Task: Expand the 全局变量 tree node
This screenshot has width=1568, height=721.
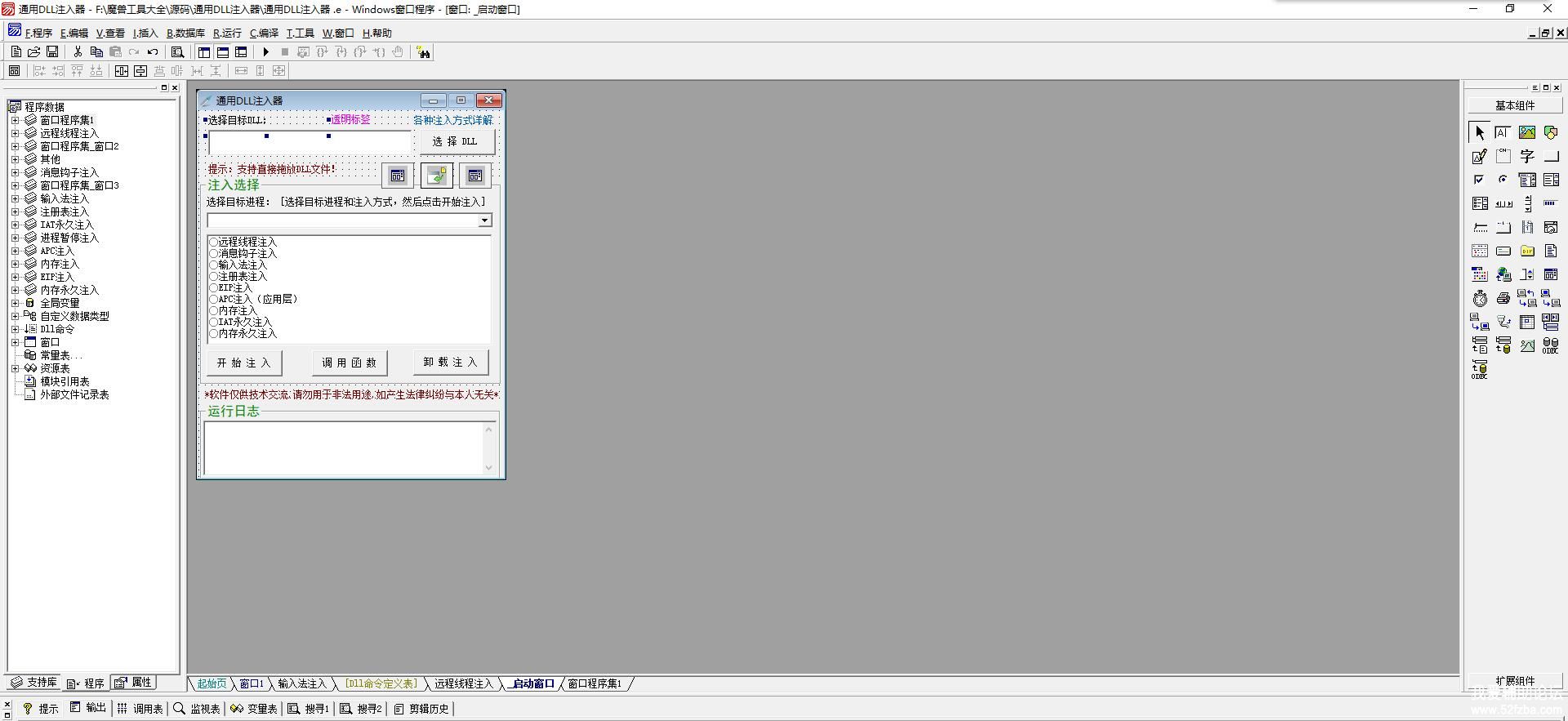Action: click(x=15, y=303)
